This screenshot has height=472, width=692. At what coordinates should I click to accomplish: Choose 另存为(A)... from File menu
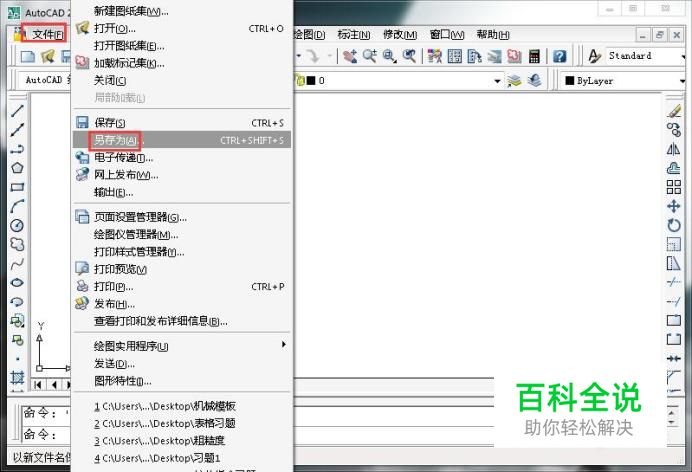[x=182, y=140]
